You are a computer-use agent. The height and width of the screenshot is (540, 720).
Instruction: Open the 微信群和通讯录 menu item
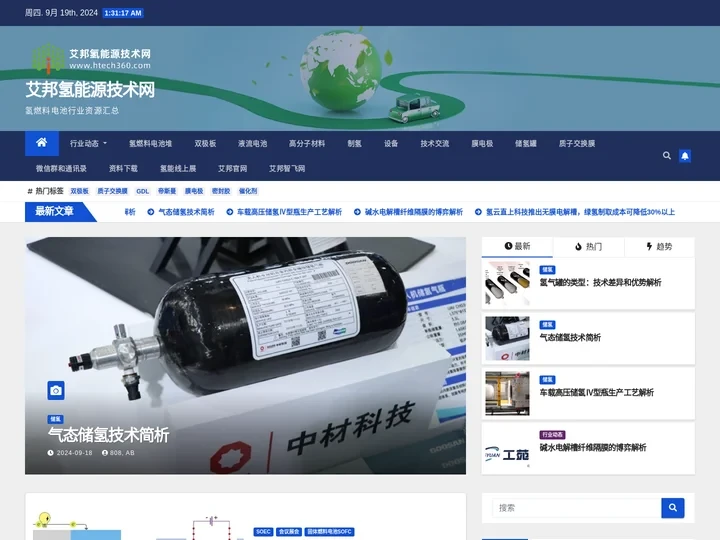[x=62, y=169]
